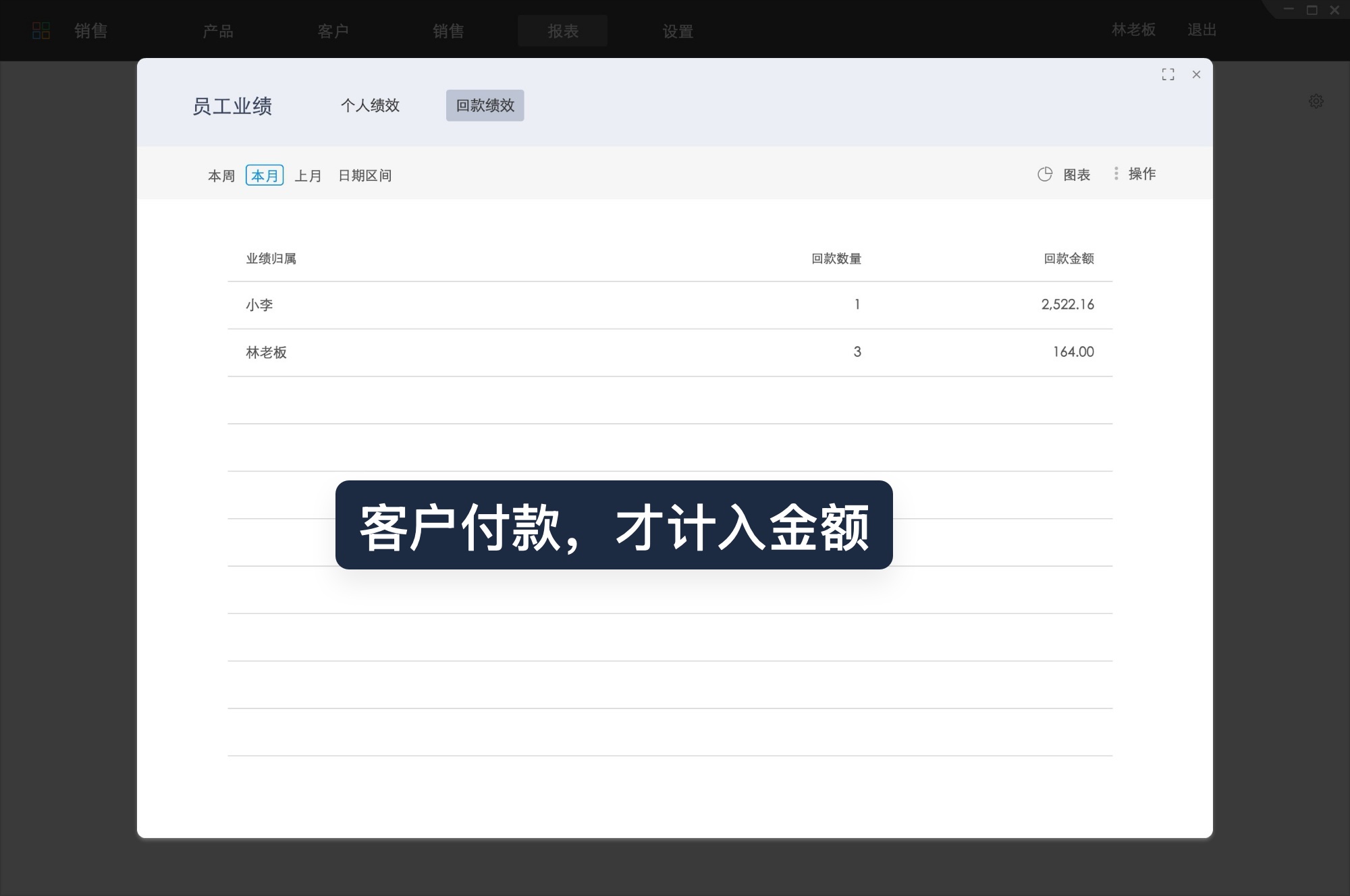
Task: Close the 员工业绩 dialog
Action: point(1197,75)
